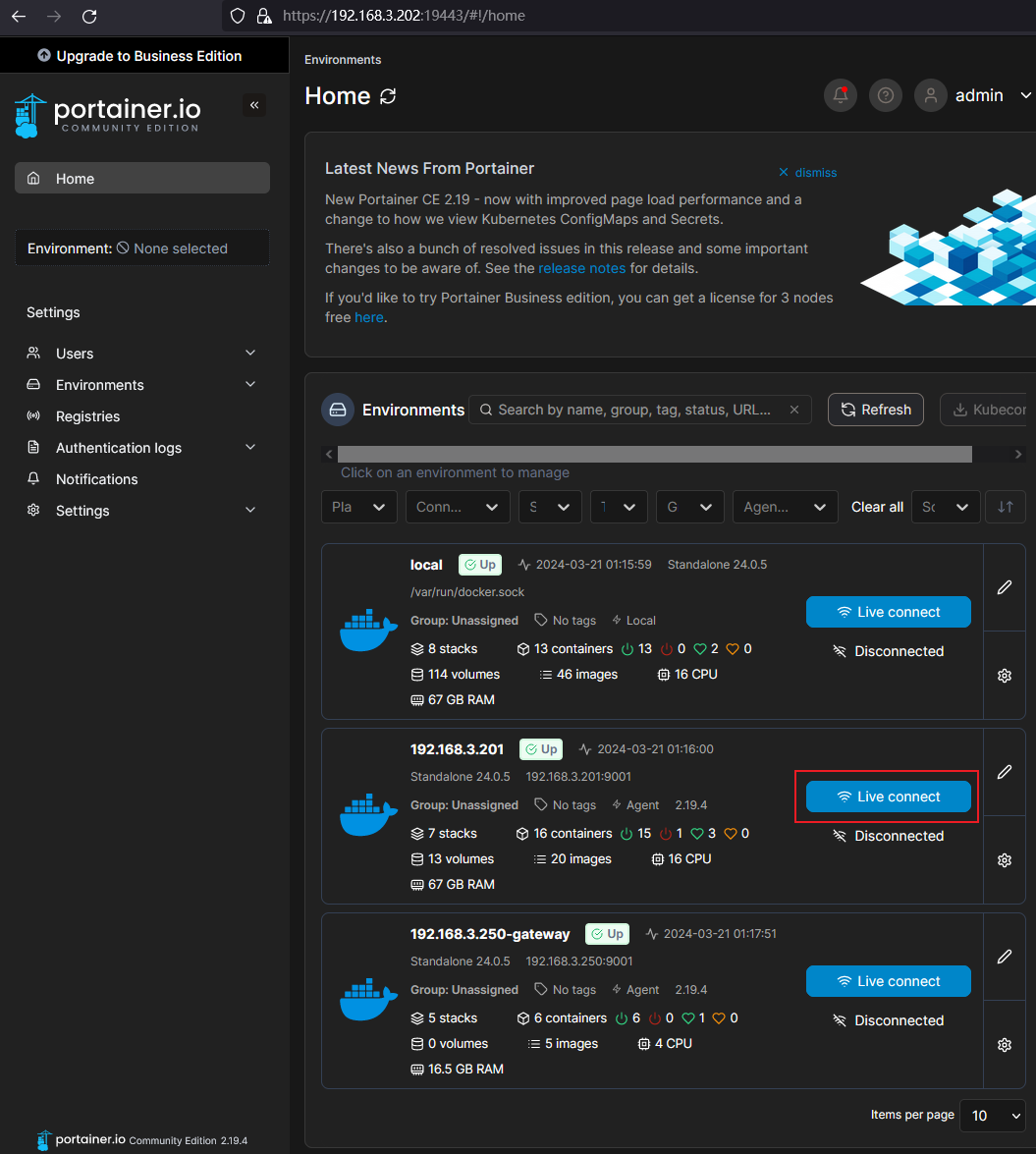Expand Authentication logs chevron
Image resolution: width=1036 pixels, height=1154 pixels.
pos(250,448)
